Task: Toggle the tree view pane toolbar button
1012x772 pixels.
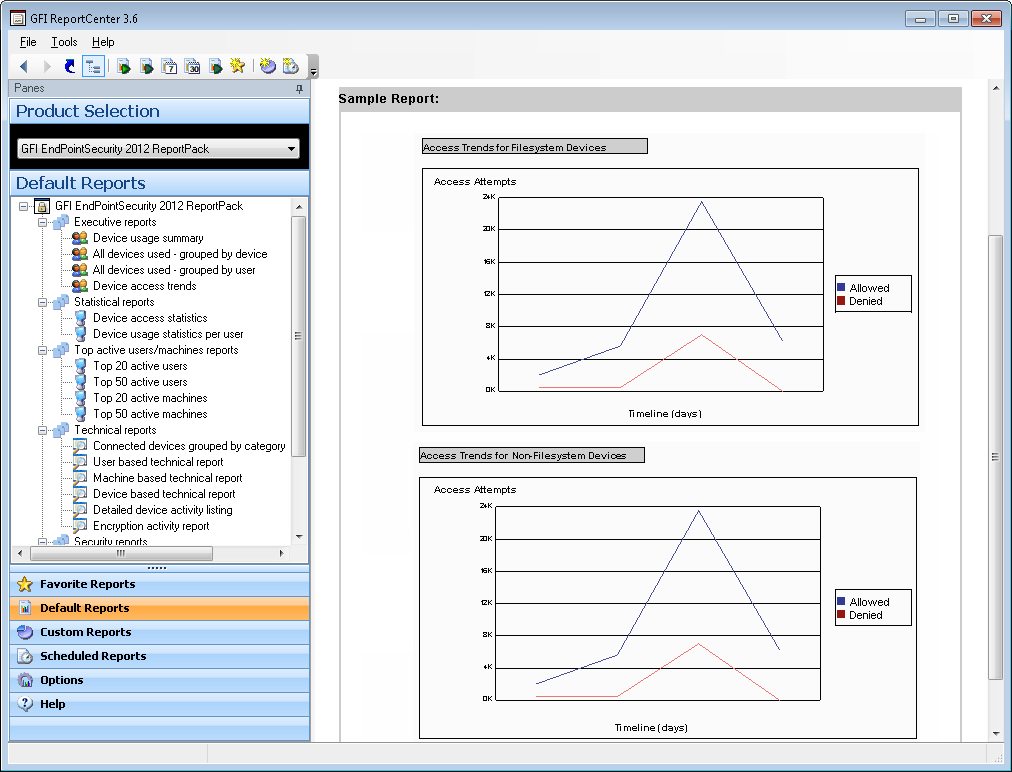Action: click(93, 66)
